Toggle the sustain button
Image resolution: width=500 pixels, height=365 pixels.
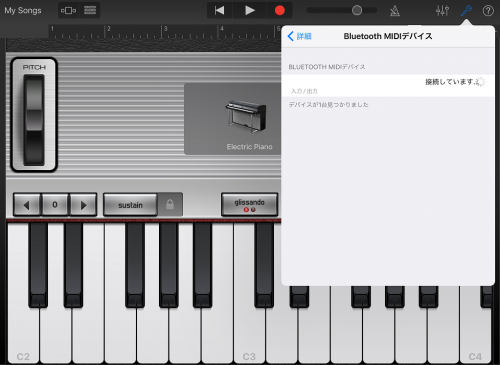tap(130, 205)
